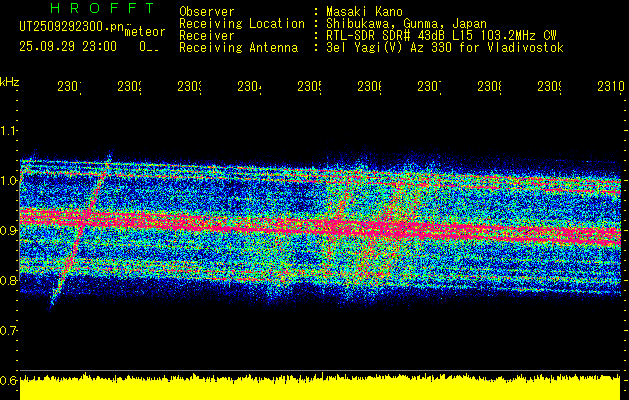
Task: Click the 2310 time axis label
Action: (611, 86)
